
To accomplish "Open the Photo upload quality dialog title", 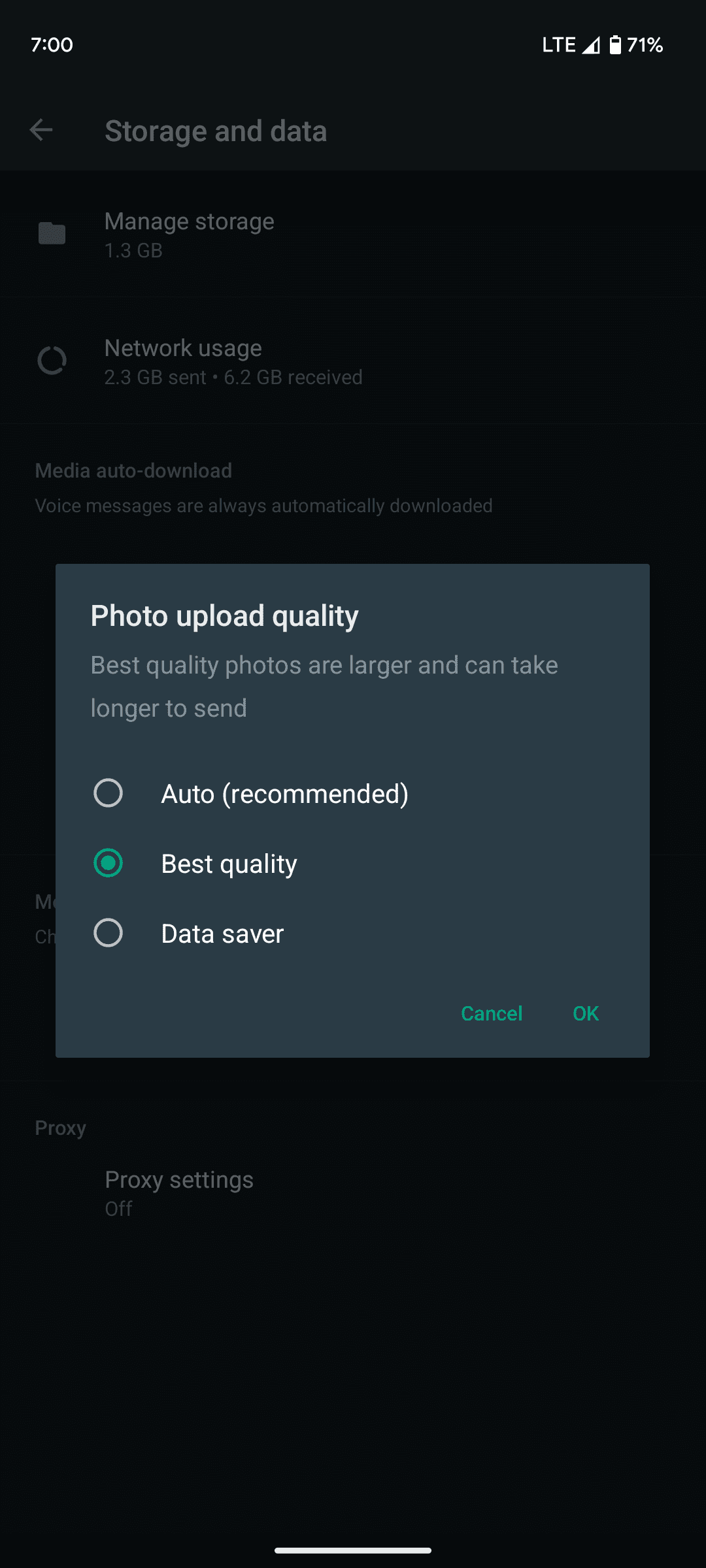I will click(x=224, y=615).
